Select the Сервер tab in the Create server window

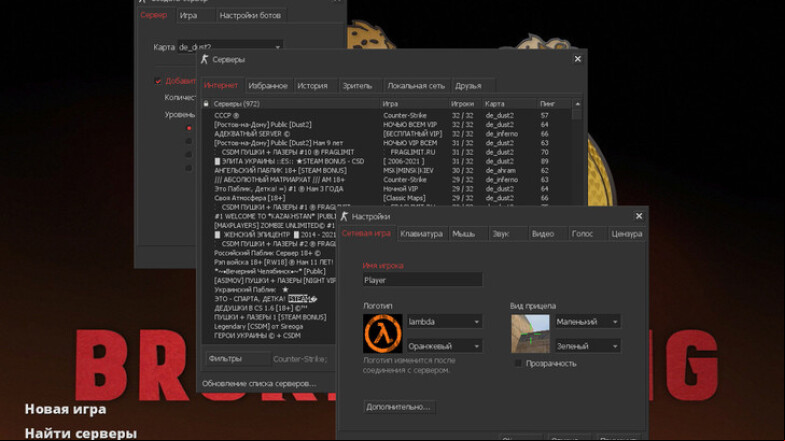point(154,15)
